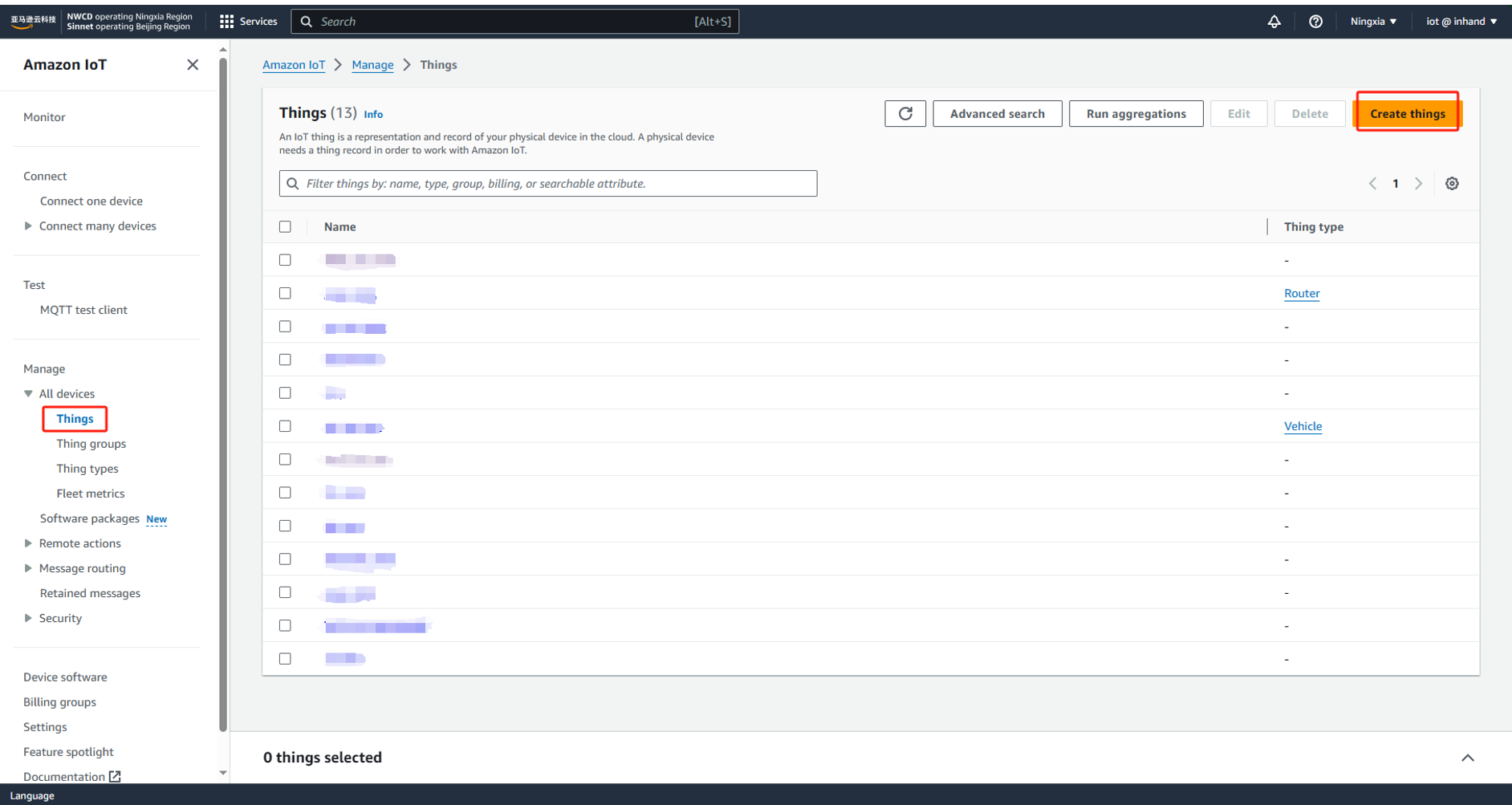Click the Advanced search button
The width and height of the screenshot is (1512, 805).
[997, 114]
